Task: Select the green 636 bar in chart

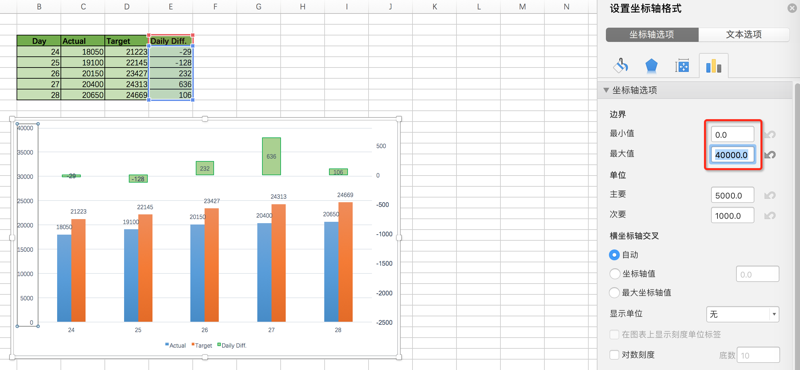Action: point(271,156)
